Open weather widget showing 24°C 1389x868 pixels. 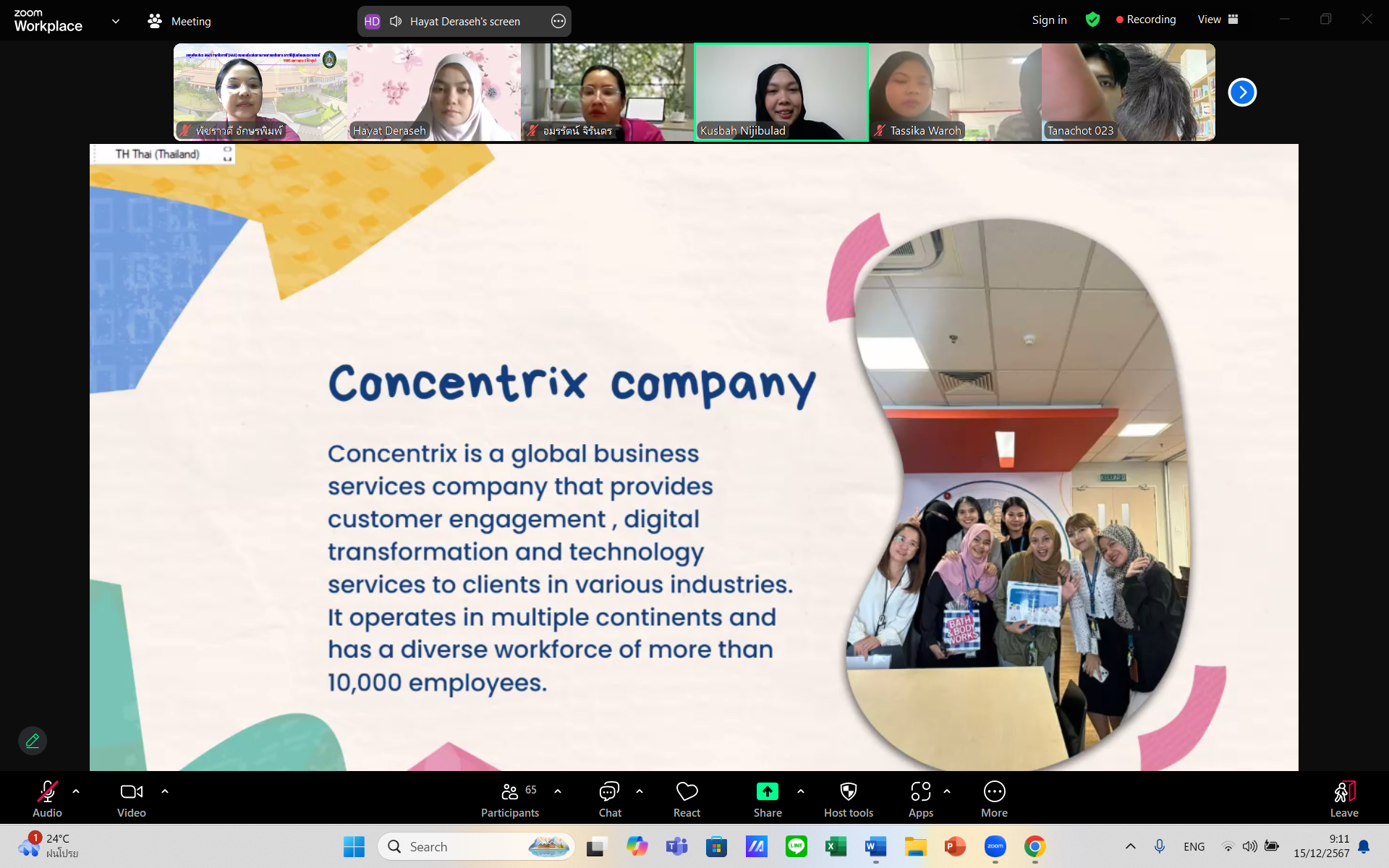click(49, 846)
